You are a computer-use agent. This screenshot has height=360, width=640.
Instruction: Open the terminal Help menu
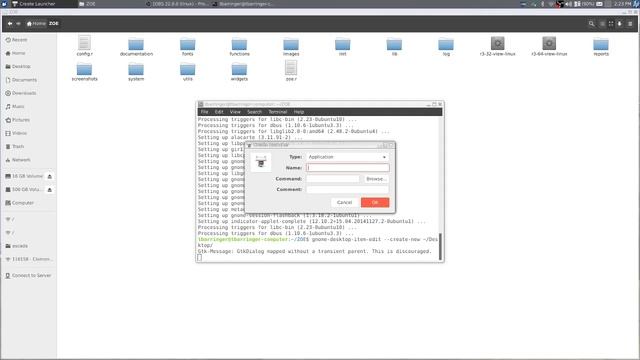(299, 112)
